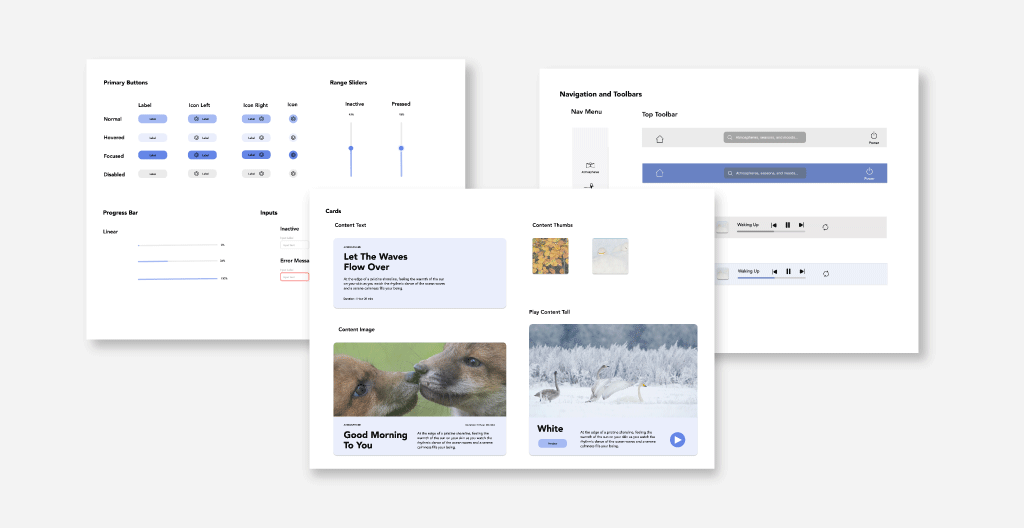This screenshot has width=1024, height=528.
Task: Click the Normal state Label button
Action: click(152, 119)
